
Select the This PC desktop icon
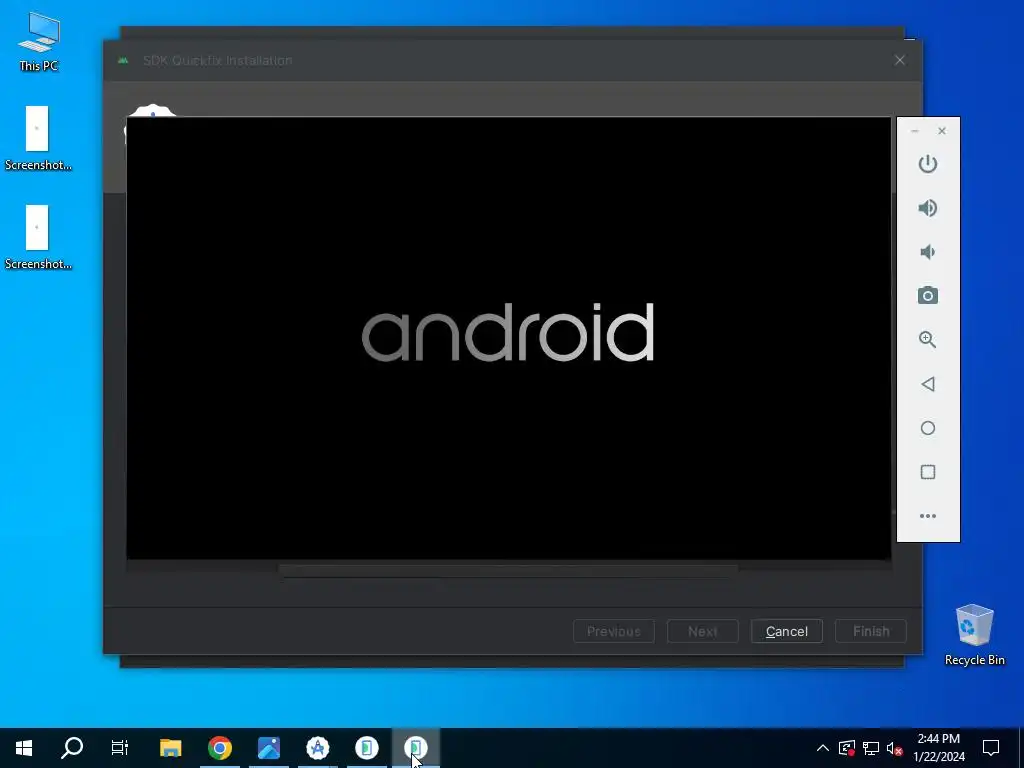coord(39,42)
